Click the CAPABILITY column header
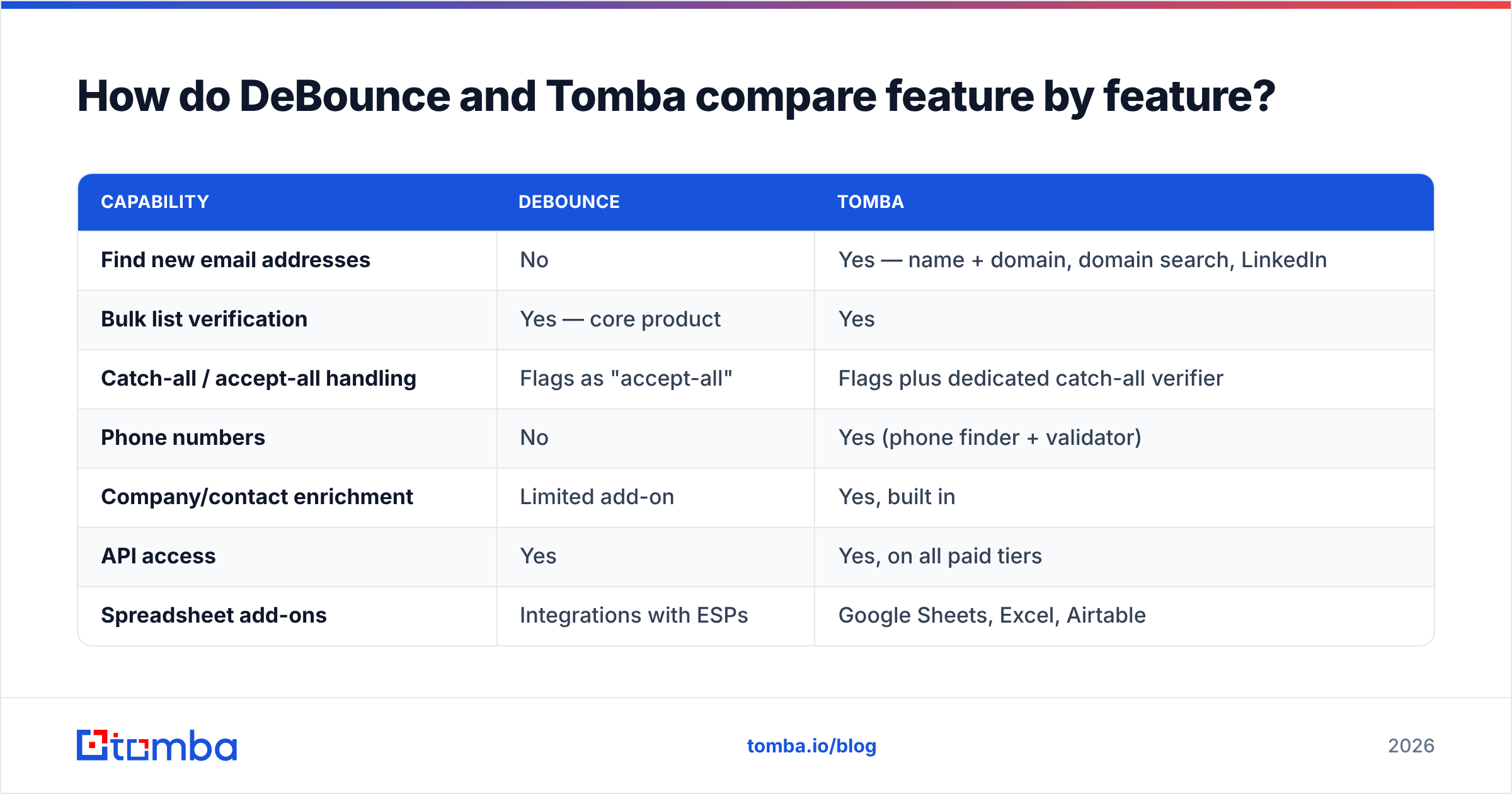 pos(155,202)
